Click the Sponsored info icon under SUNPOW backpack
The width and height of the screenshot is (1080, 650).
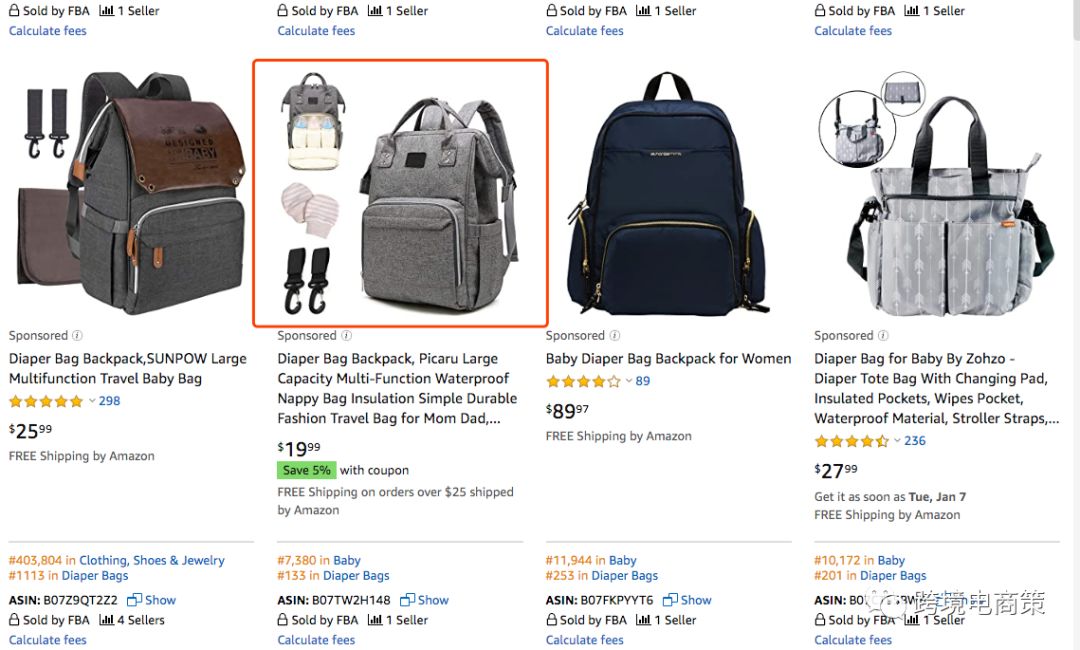78,336
